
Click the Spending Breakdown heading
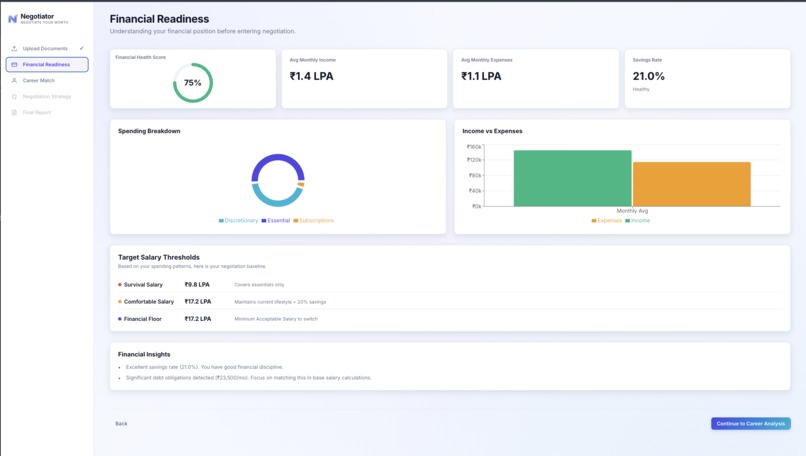pos(149,131)
